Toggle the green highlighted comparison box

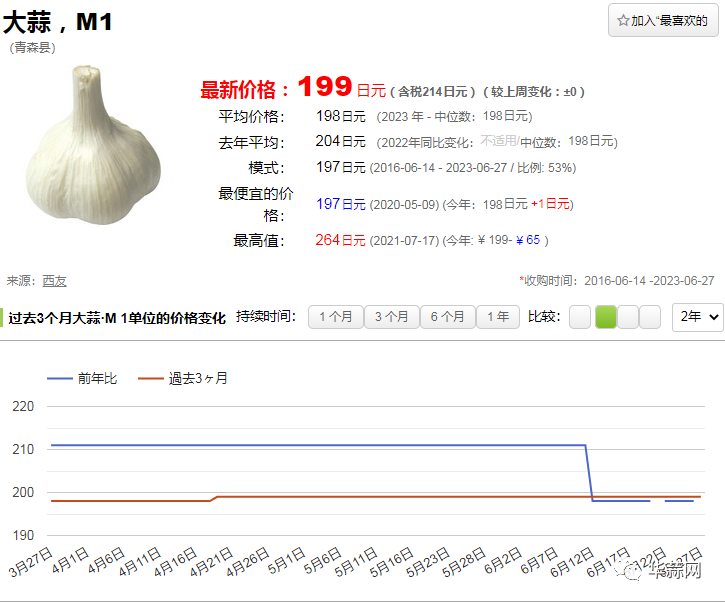click(x=605, y=317)
